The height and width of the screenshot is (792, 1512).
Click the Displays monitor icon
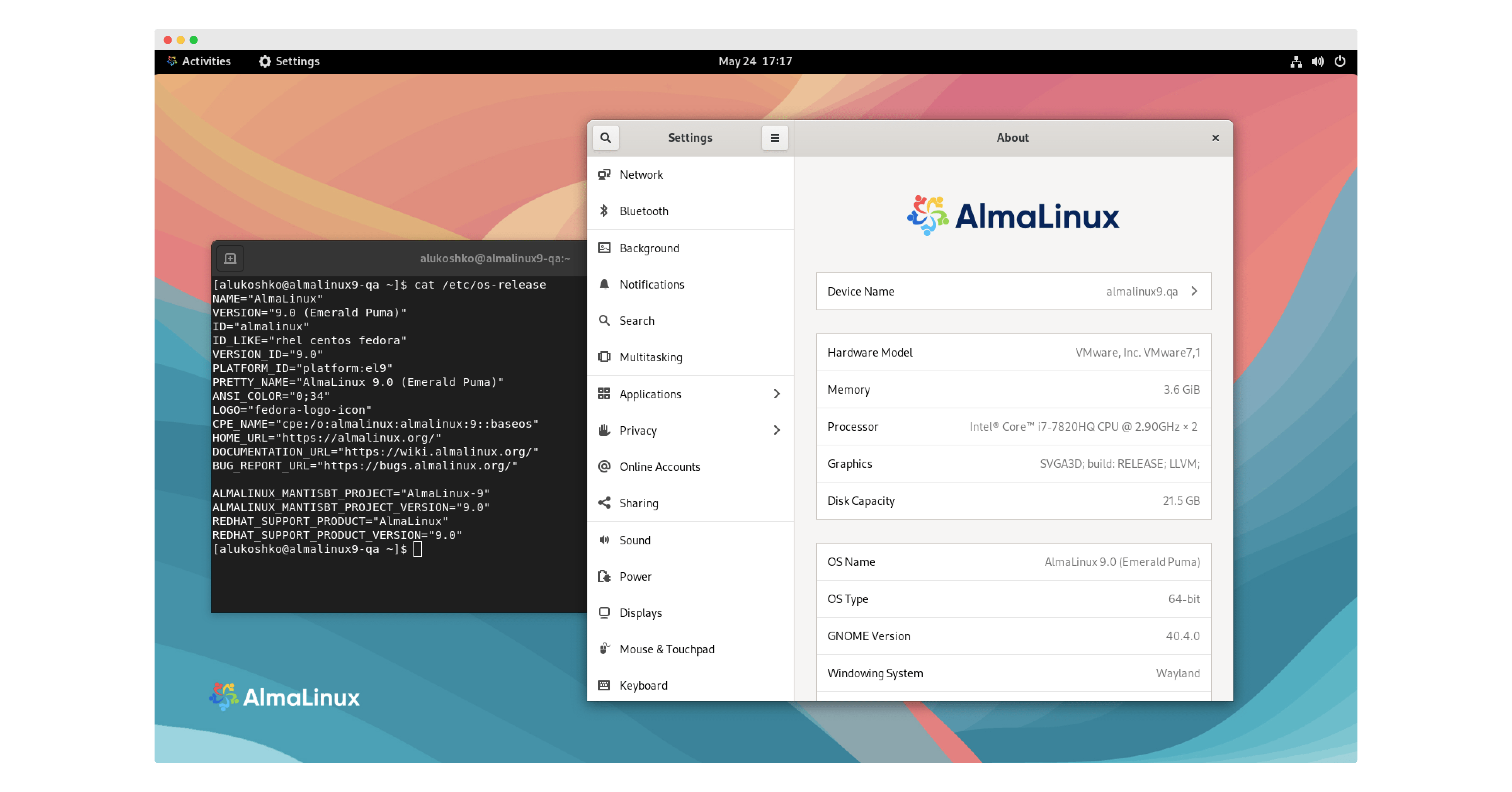(604, 612)
